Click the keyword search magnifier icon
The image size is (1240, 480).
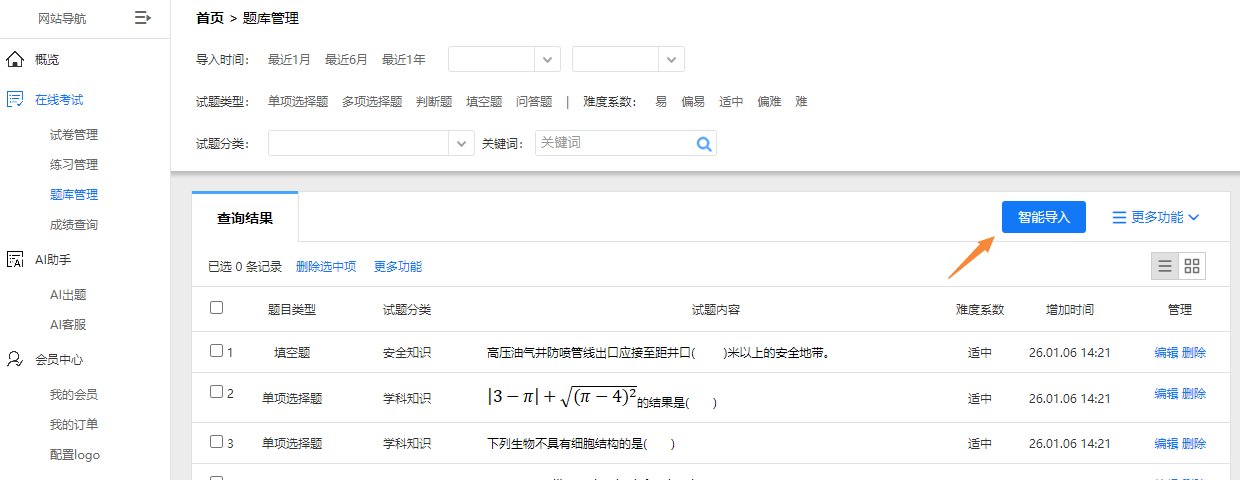coord(704,143)
